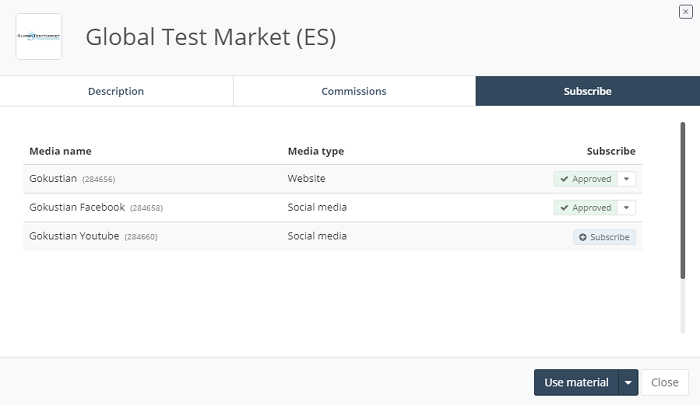The width and height of the screenshot is (700, 405).
Task: Click the Subscribe column header
Action: tap(611, 151)
